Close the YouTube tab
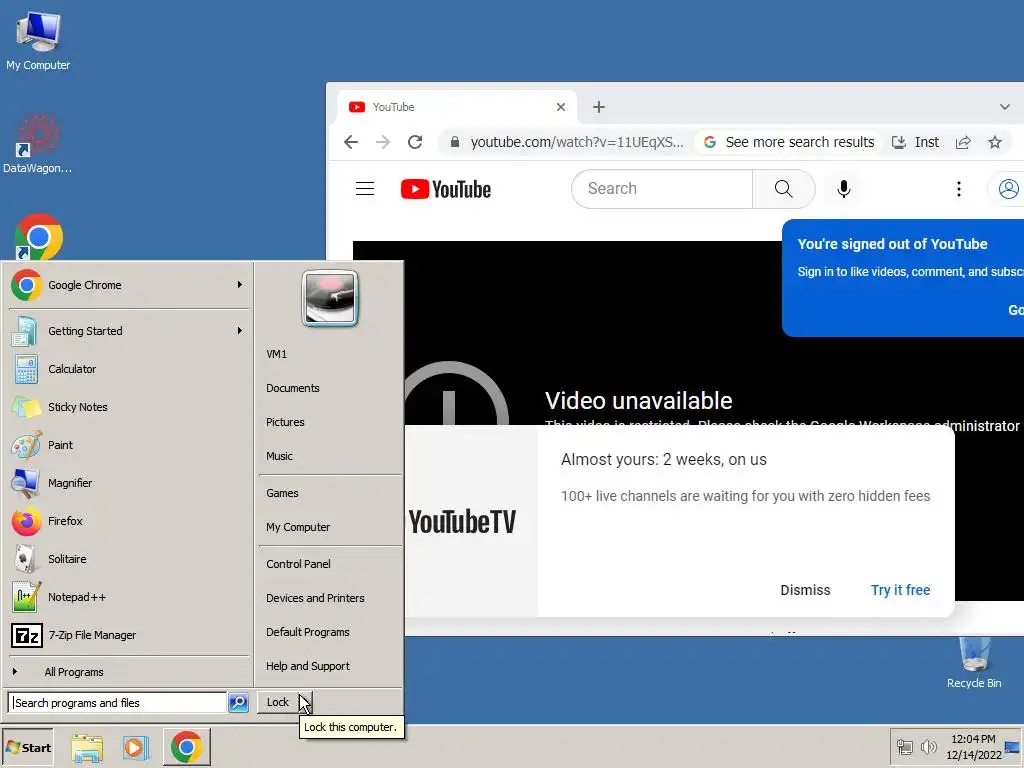Viewport: 1024px width, 768px height. point(560,107)
